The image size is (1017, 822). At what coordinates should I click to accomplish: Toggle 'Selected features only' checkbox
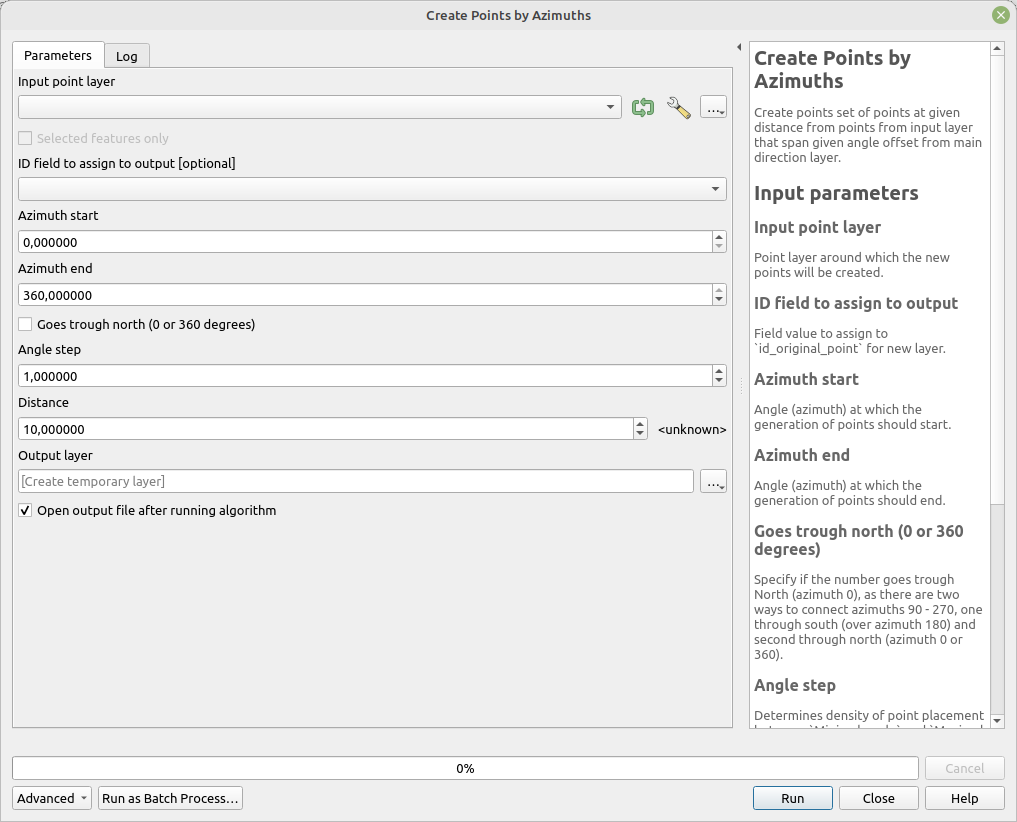pyautogui.click(x=24, y=138)
